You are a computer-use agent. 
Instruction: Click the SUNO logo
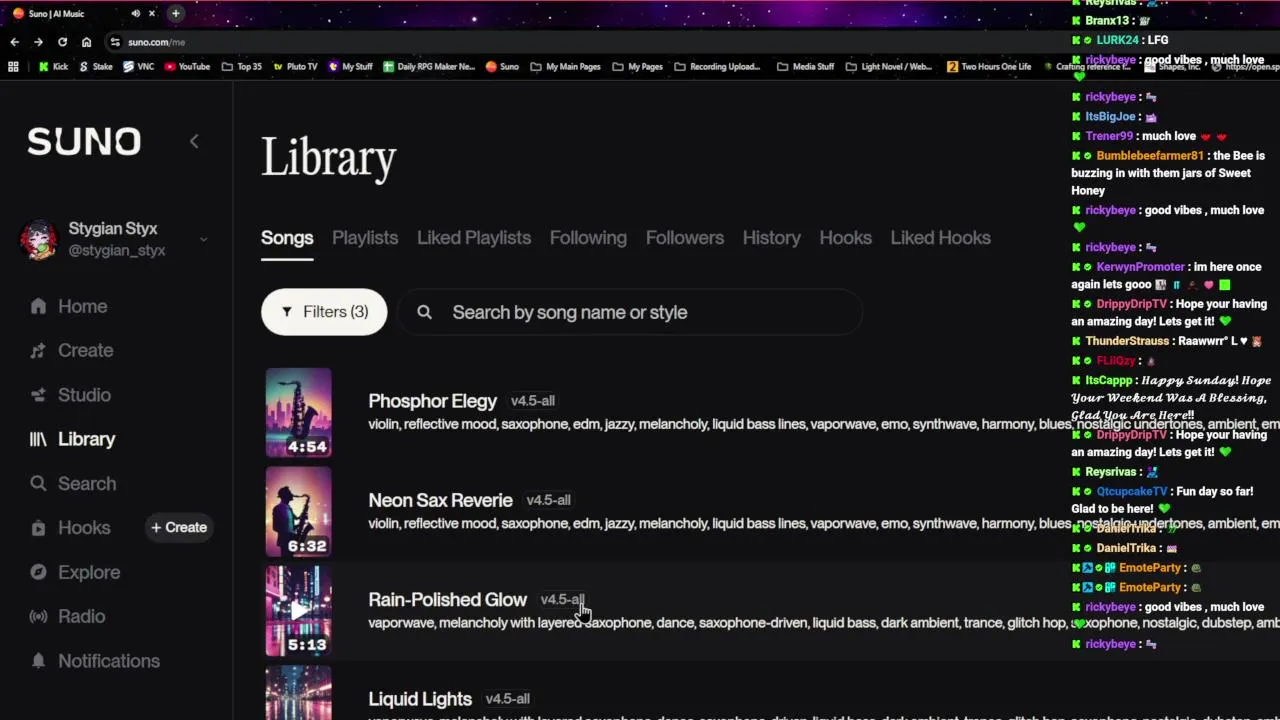coord(84,141)
